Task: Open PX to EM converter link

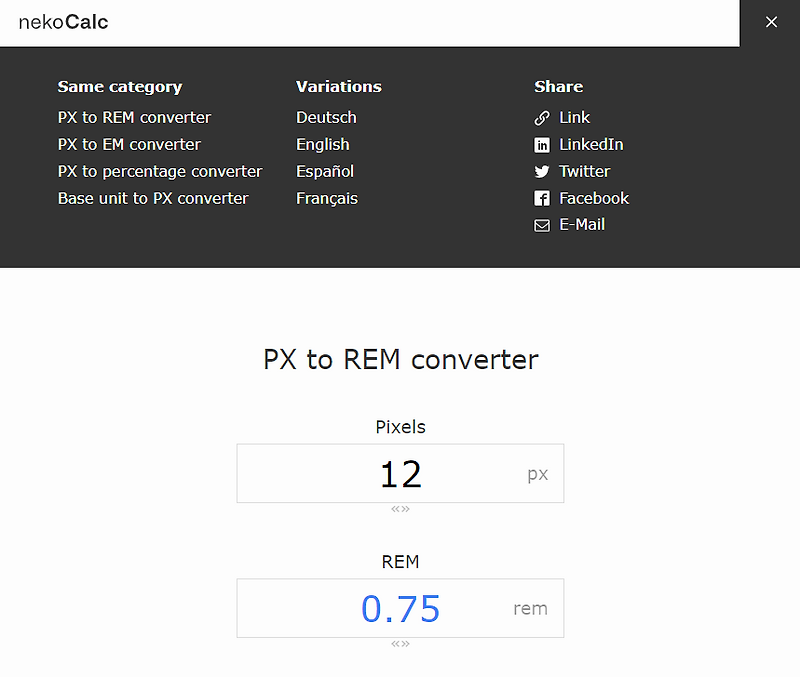Action: [x=129, y=144]
